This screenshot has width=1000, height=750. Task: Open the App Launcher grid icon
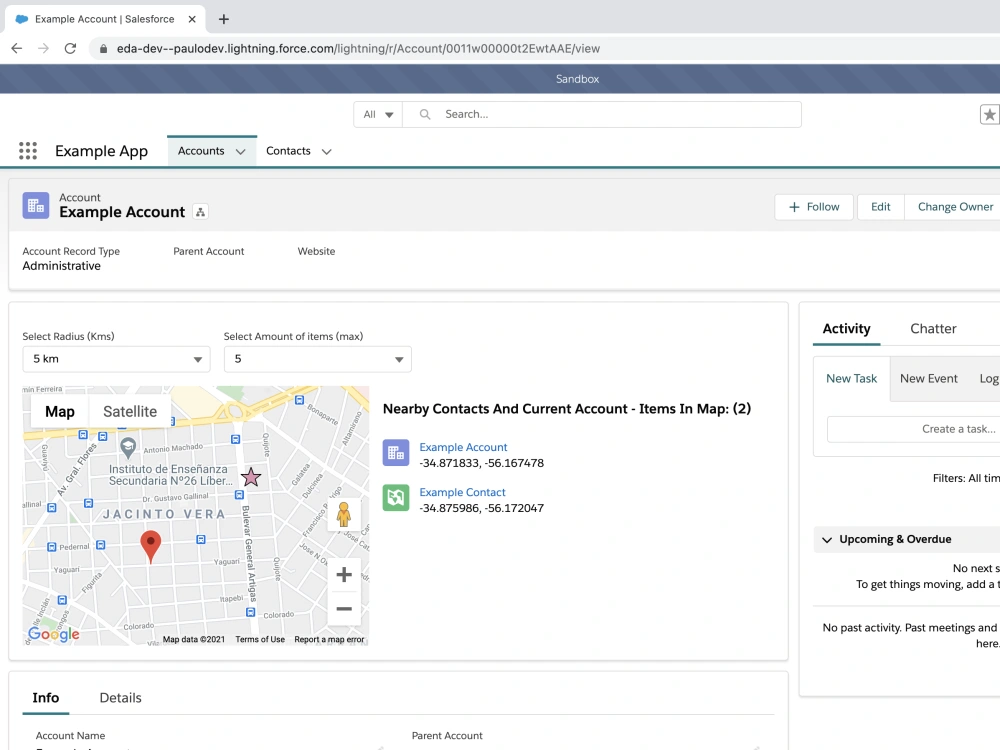(x=27, y=151)
